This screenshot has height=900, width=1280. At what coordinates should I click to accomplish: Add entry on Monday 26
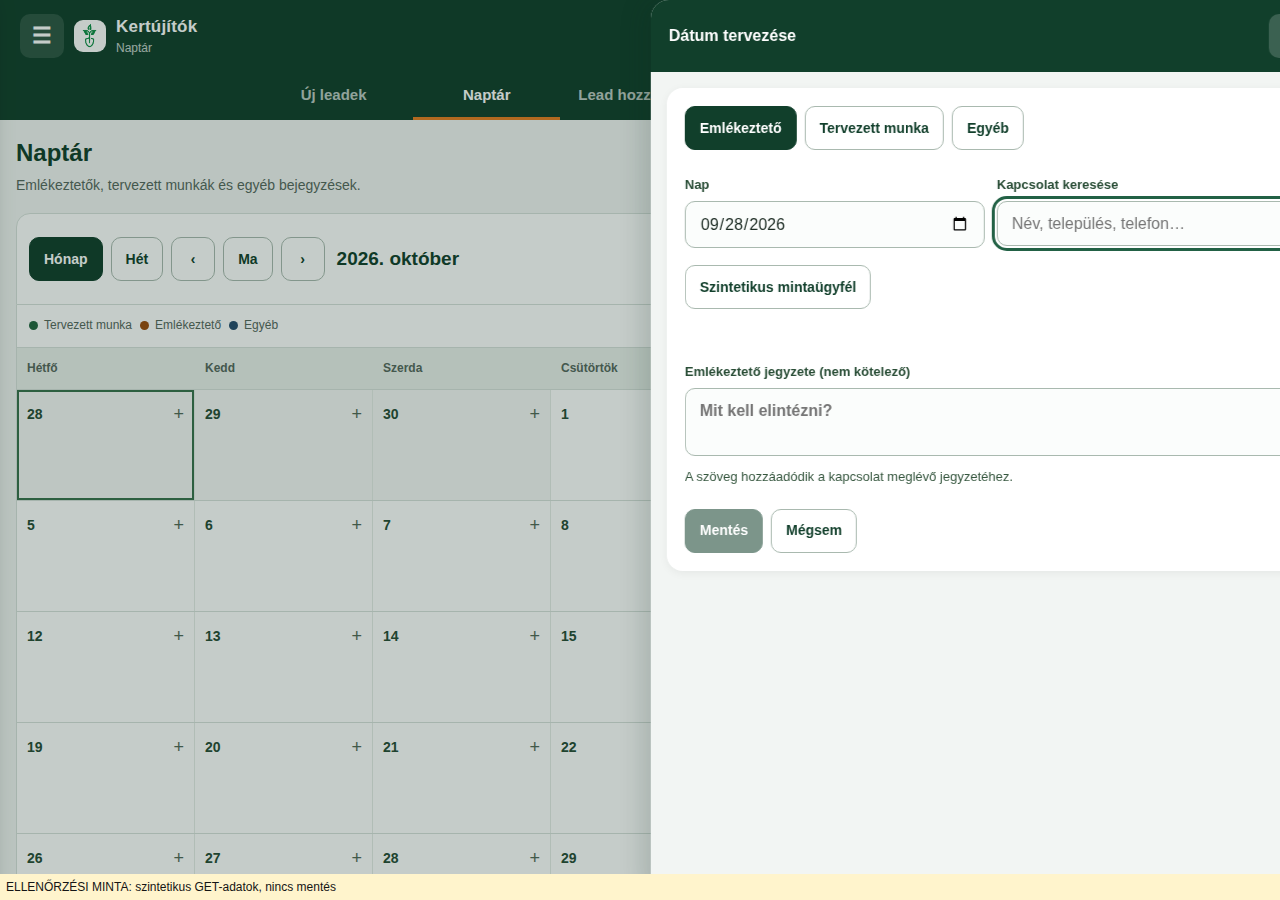179,857
